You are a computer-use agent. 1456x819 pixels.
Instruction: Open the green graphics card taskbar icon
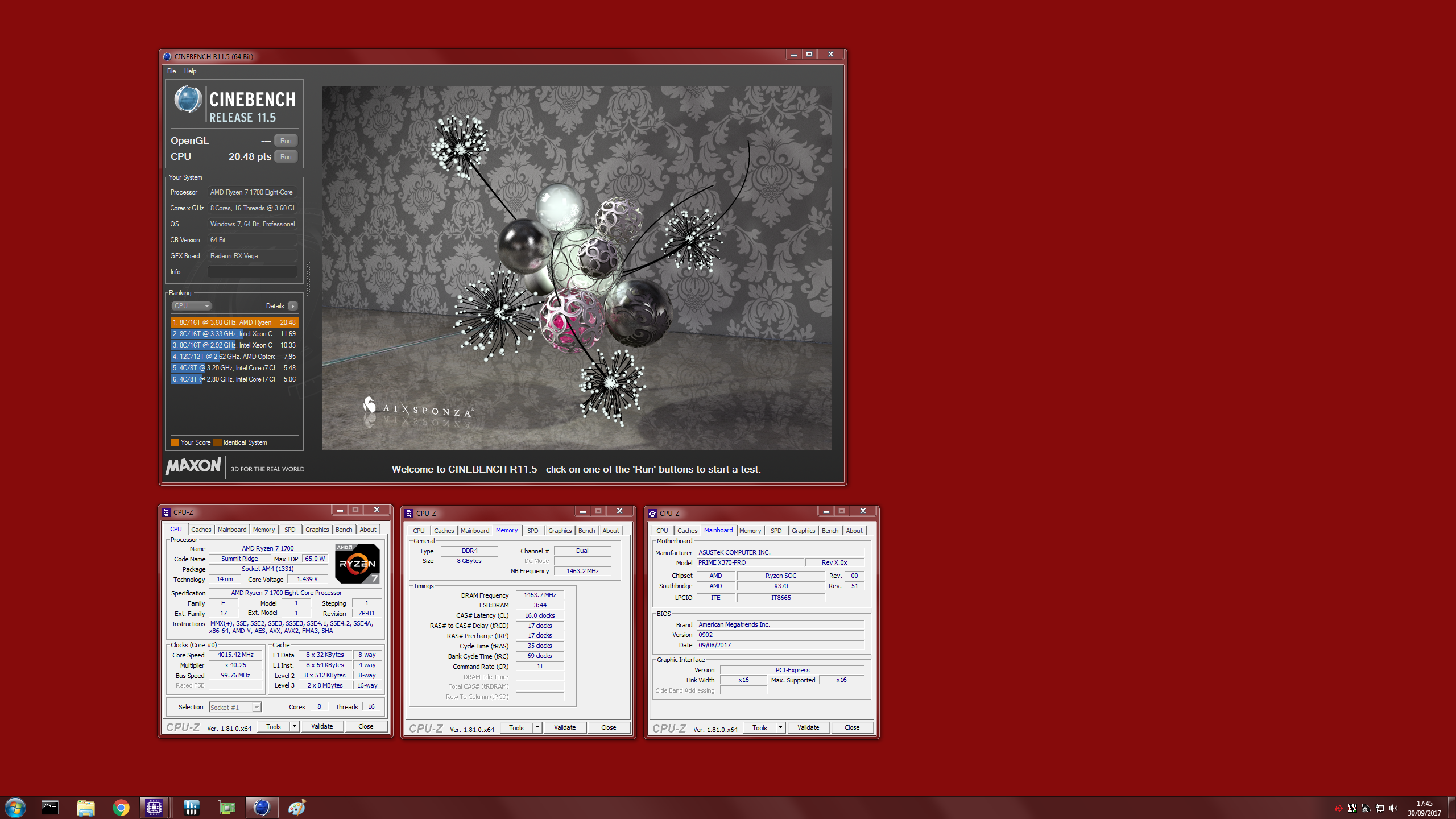227,808
